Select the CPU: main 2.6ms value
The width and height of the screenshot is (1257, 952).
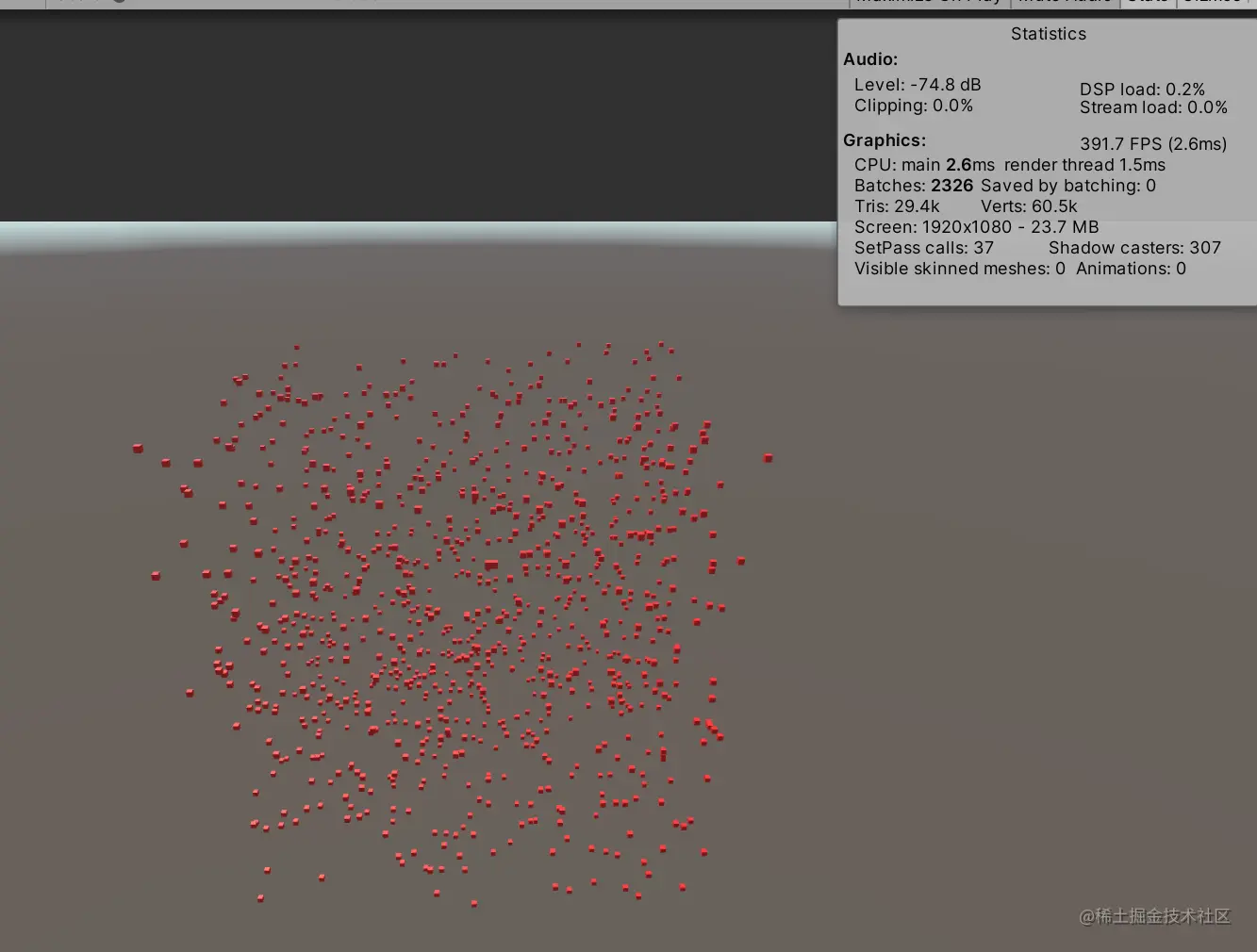[924, 165]
